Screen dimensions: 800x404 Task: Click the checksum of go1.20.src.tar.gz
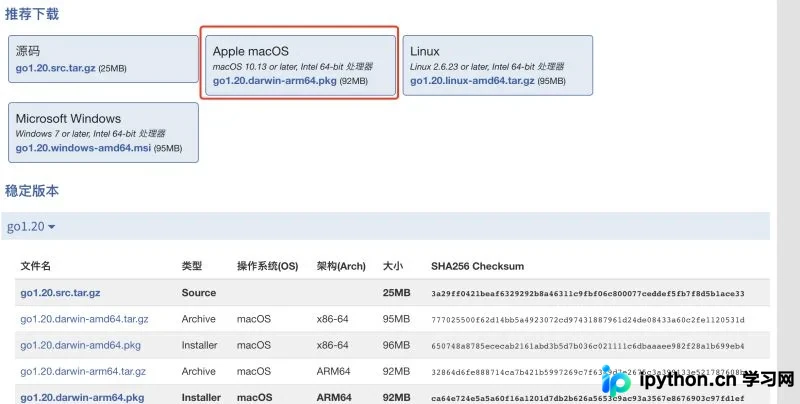coord(588,293)
